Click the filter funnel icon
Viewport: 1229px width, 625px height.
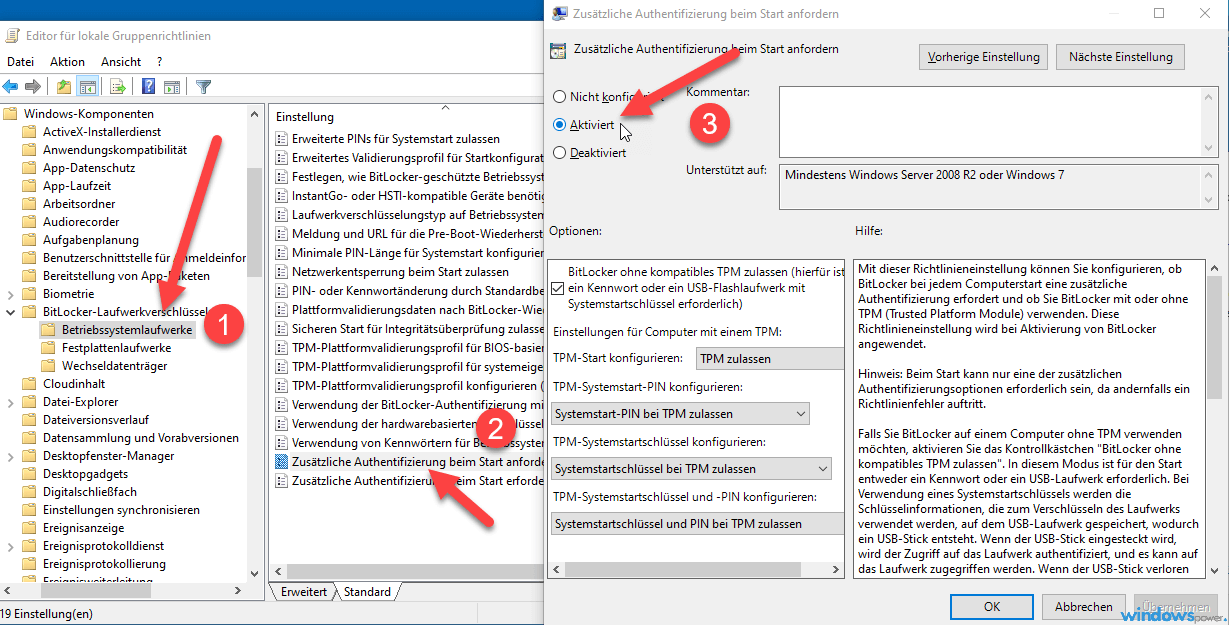[x=203, y=87]
